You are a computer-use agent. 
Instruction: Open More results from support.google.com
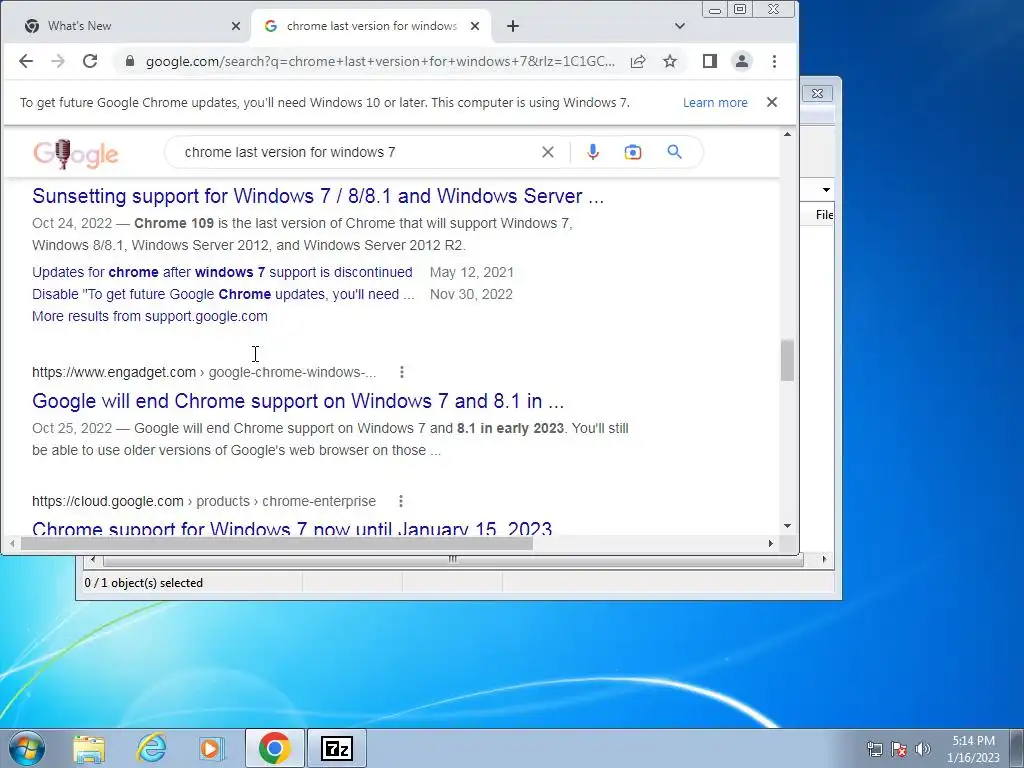pos(150,316)
